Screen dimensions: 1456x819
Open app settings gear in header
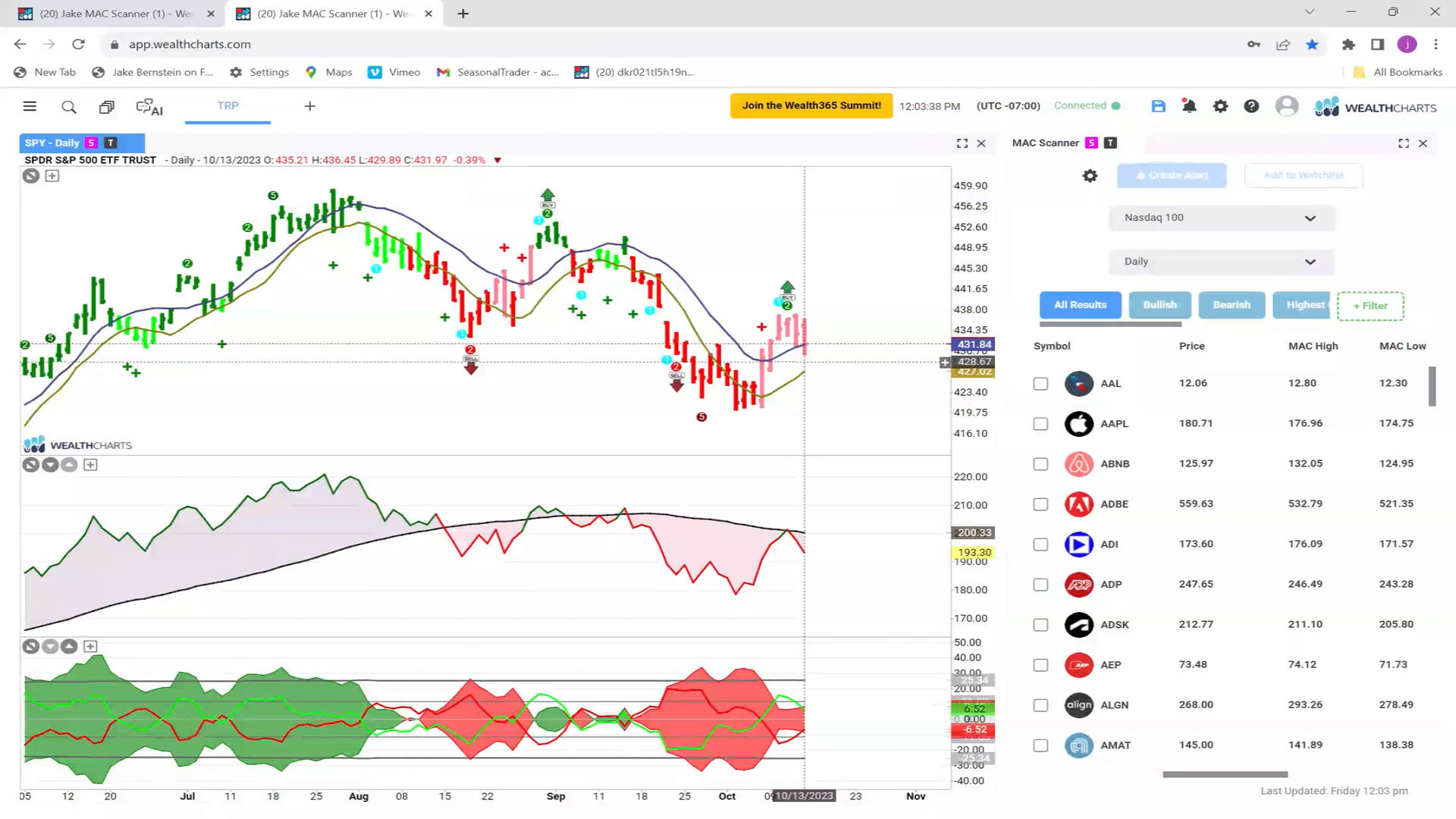point(1220,106)
